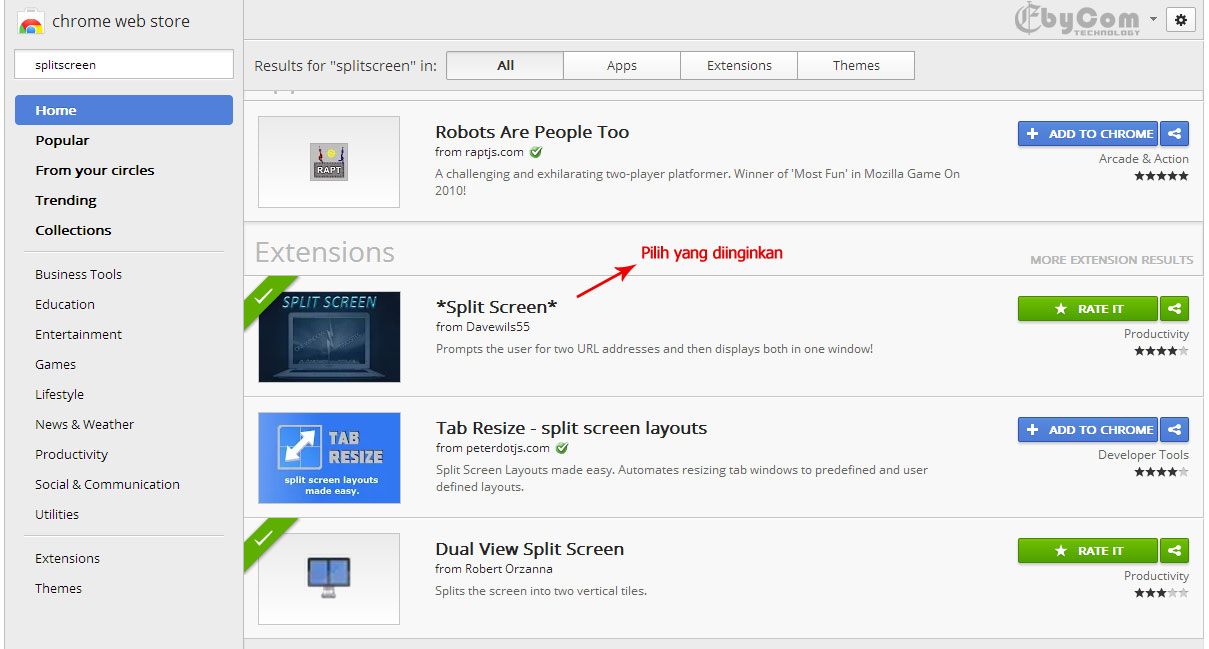Share the Dual View Split Screen extension
This screenshot has width=1209, height=649.
pos(1175,551)
